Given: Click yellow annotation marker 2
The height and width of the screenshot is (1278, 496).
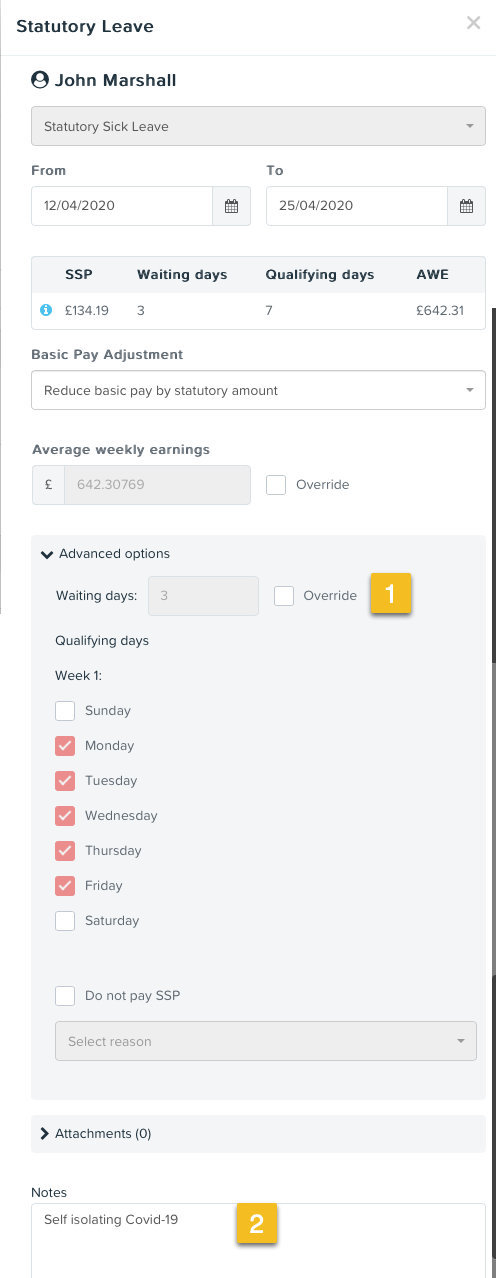Looking at the screenshot, I should pyautogui.click(x=257, y=1224).
